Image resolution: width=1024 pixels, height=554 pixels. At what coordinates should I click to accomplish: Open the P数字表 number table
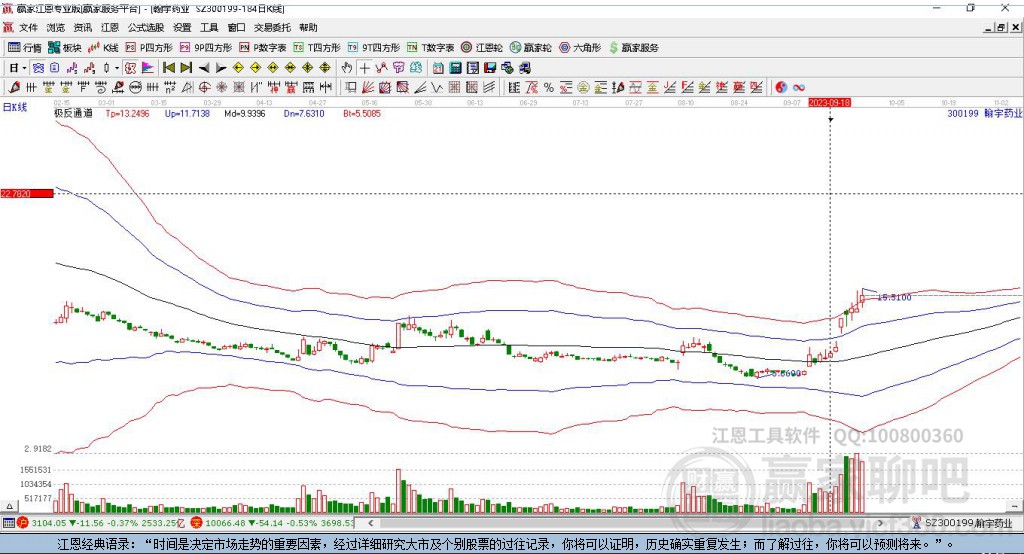263,48
